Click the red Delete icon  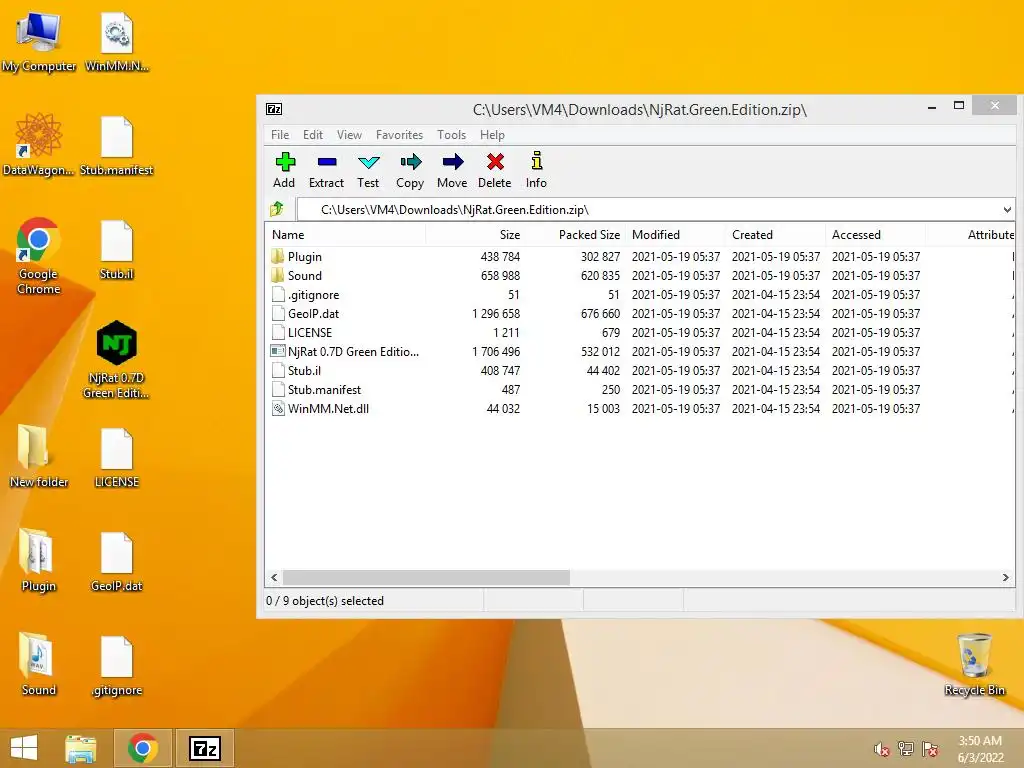pyautogui.click(x=495, y=162)
